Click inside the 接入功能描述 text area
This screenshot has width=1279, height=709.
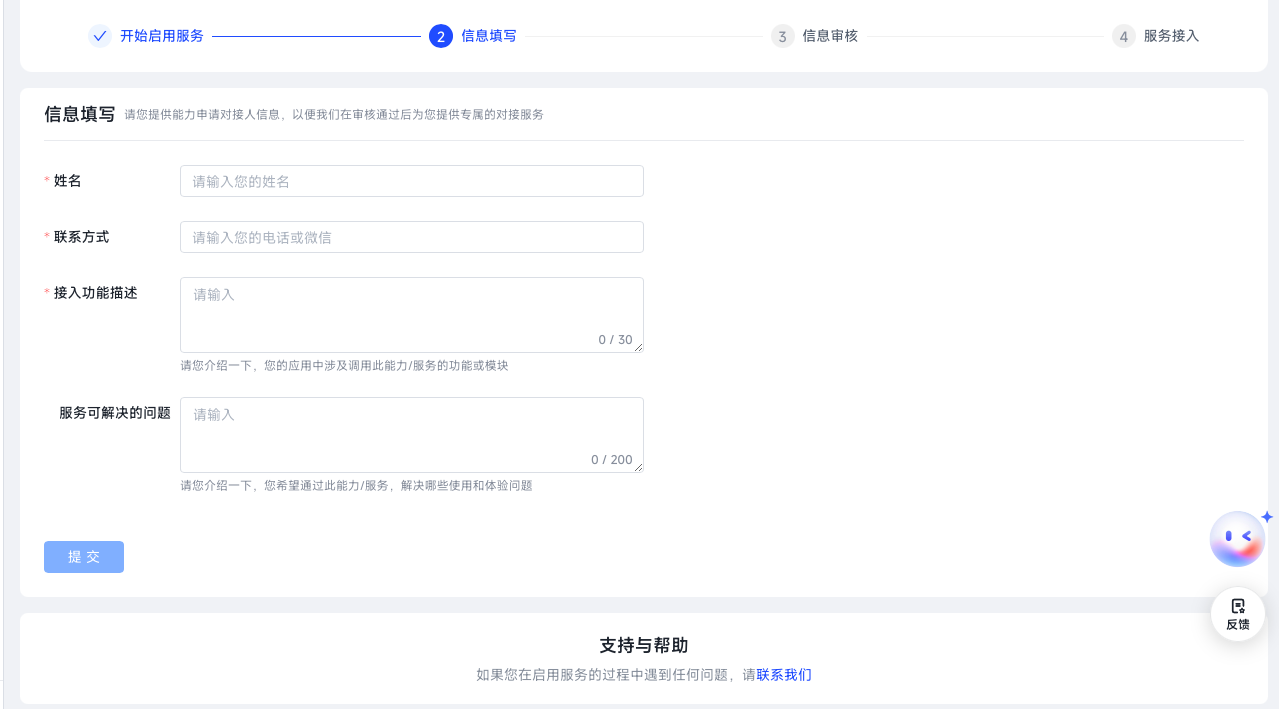pyautogui.click(x=412, y=315)
